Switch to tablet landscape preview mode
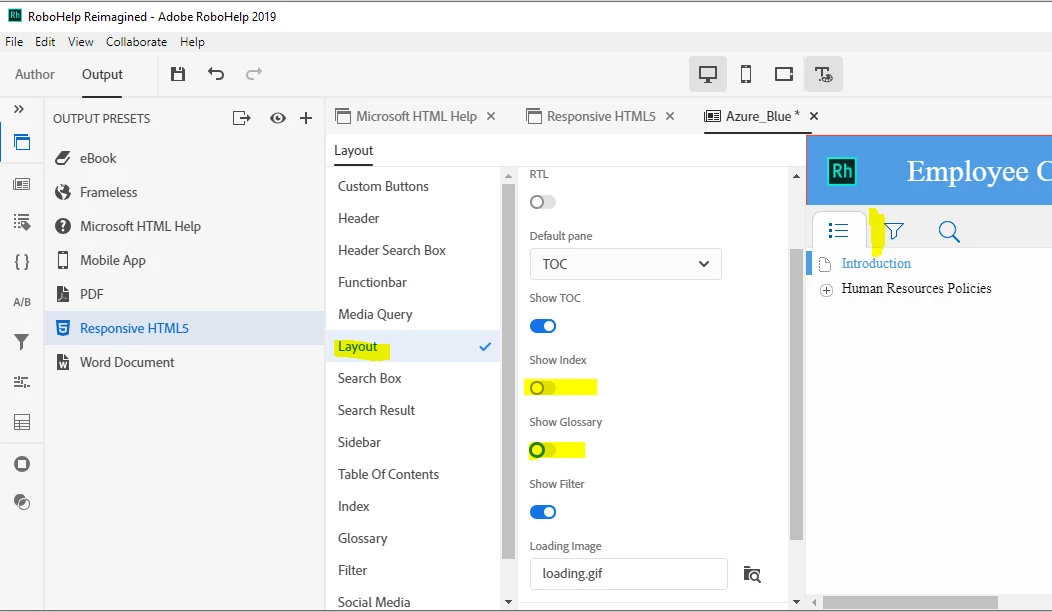 click(784, 74)
